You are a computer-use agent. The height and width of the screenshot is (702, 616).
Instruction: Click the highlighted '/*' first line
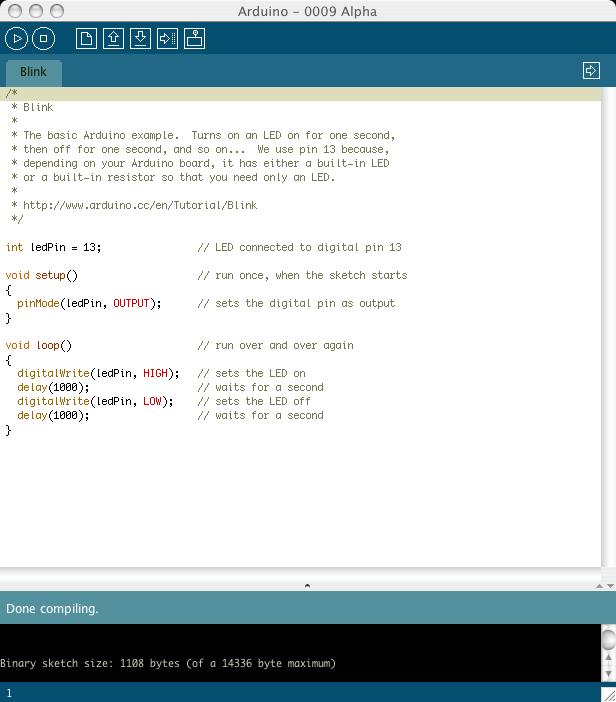click(300, 94)
